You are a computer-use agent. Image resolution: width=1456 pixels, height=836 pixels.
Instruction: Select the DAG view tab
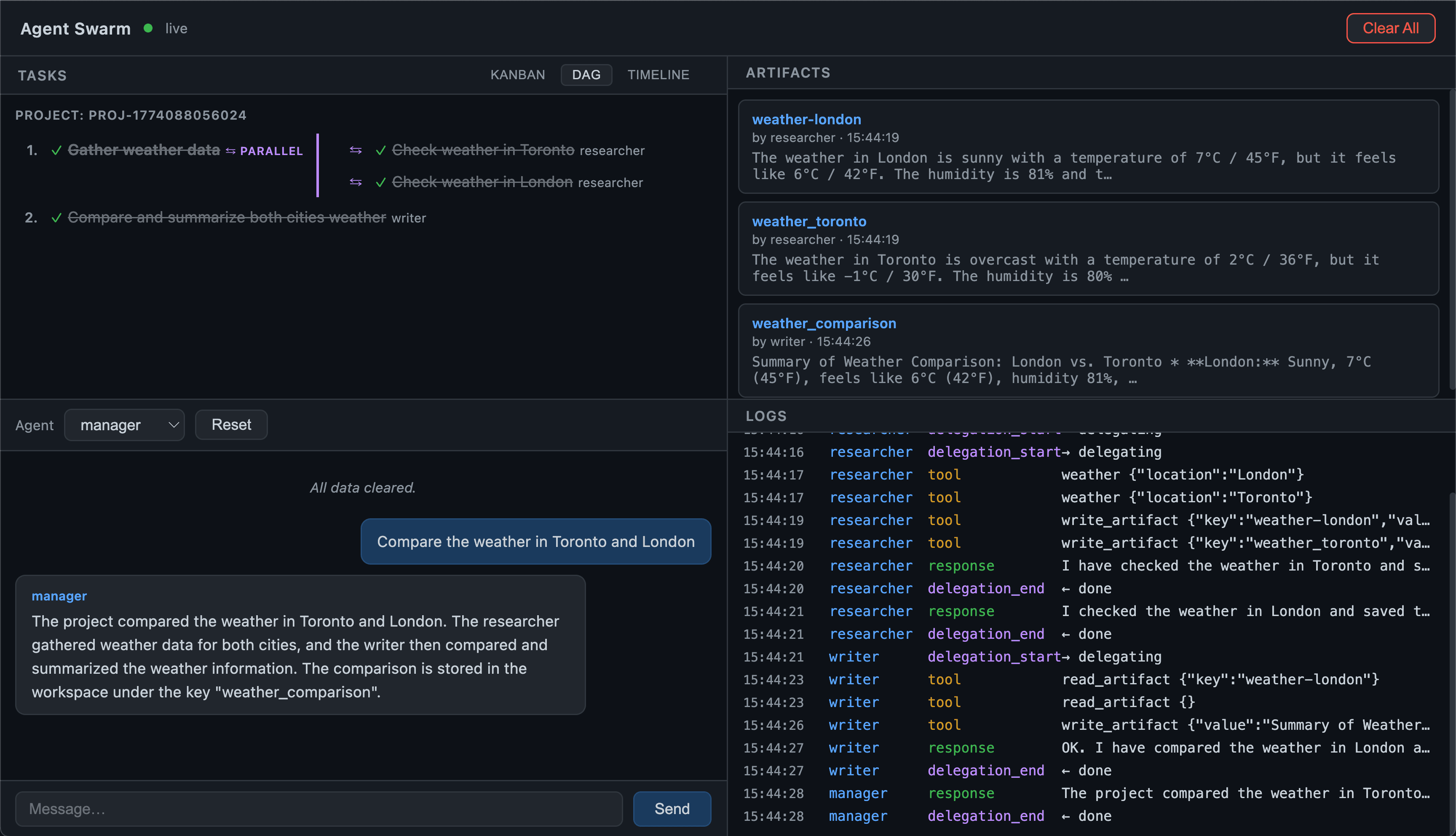click(585, 75)
